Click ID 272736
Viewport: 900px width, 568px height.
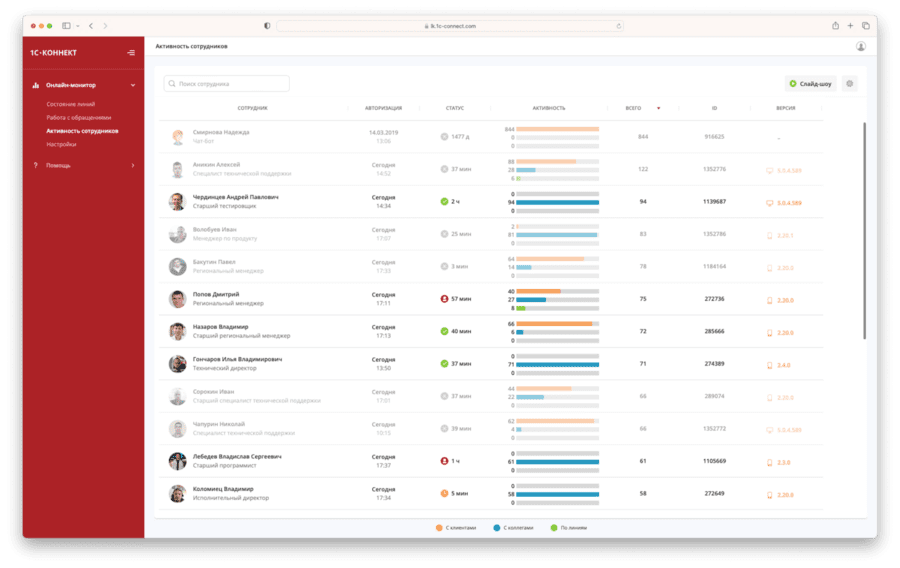[x=715, y=299]
